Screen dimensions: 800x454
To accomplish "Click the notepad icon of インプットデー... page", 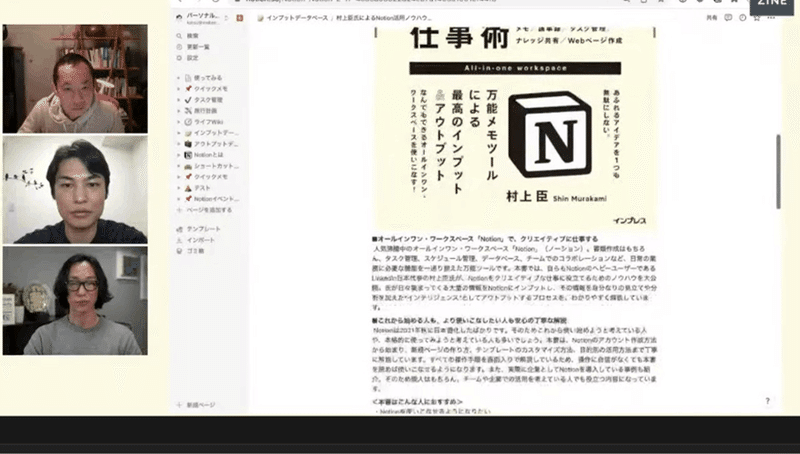I will click(x=188, y=133).
